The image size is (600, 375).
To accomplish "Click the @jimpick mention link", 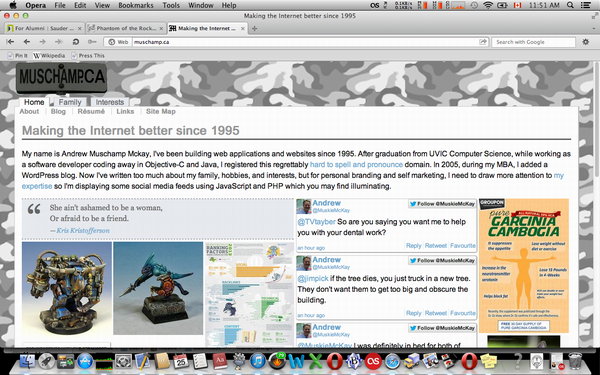I will (x=313, y=279).
